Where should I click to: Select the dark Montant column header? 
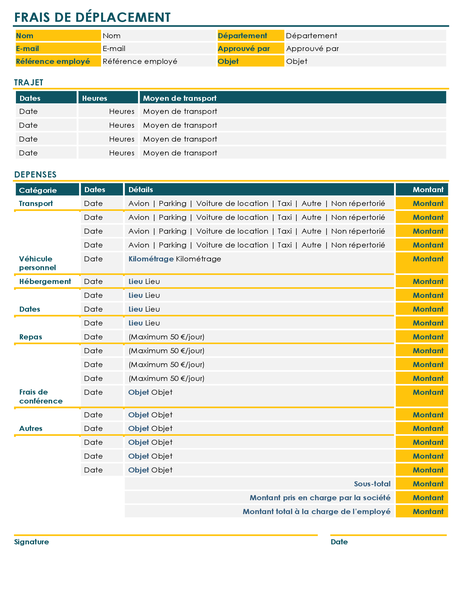[421, 190]
